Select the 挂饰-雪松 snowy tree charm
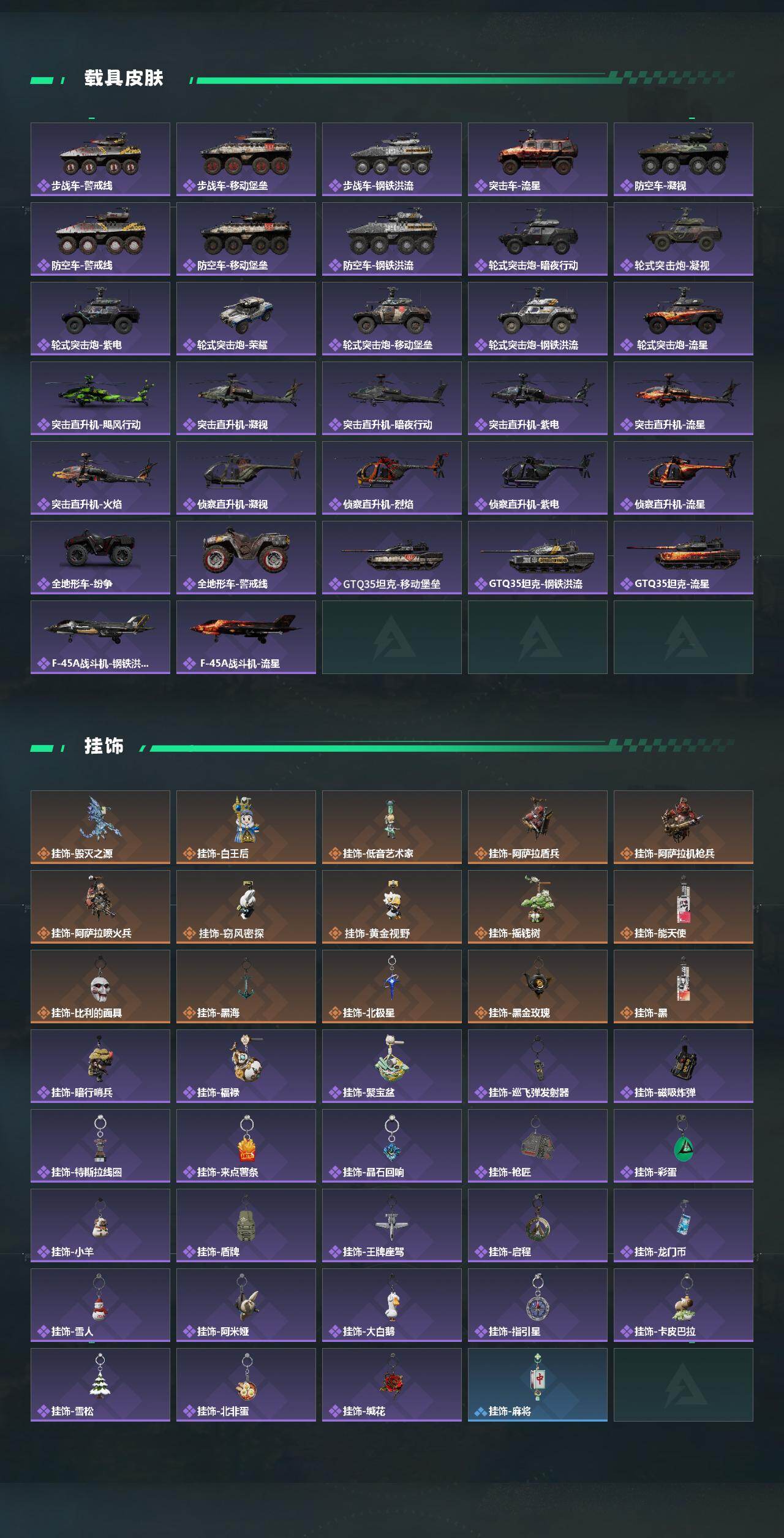The image size is (784, 1538). coord(100,1377)
